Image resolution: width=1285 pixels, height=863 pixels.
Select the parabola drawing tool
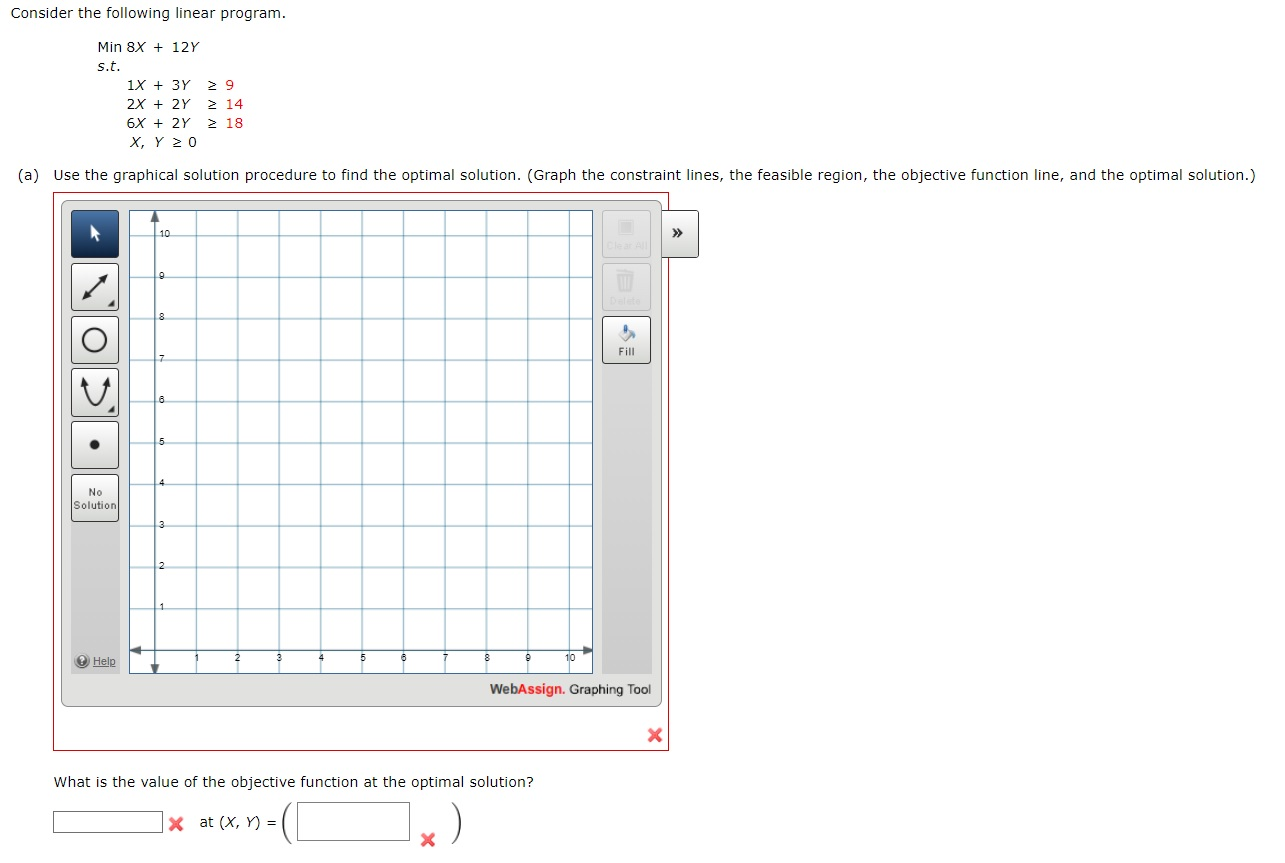coord(94,392)
